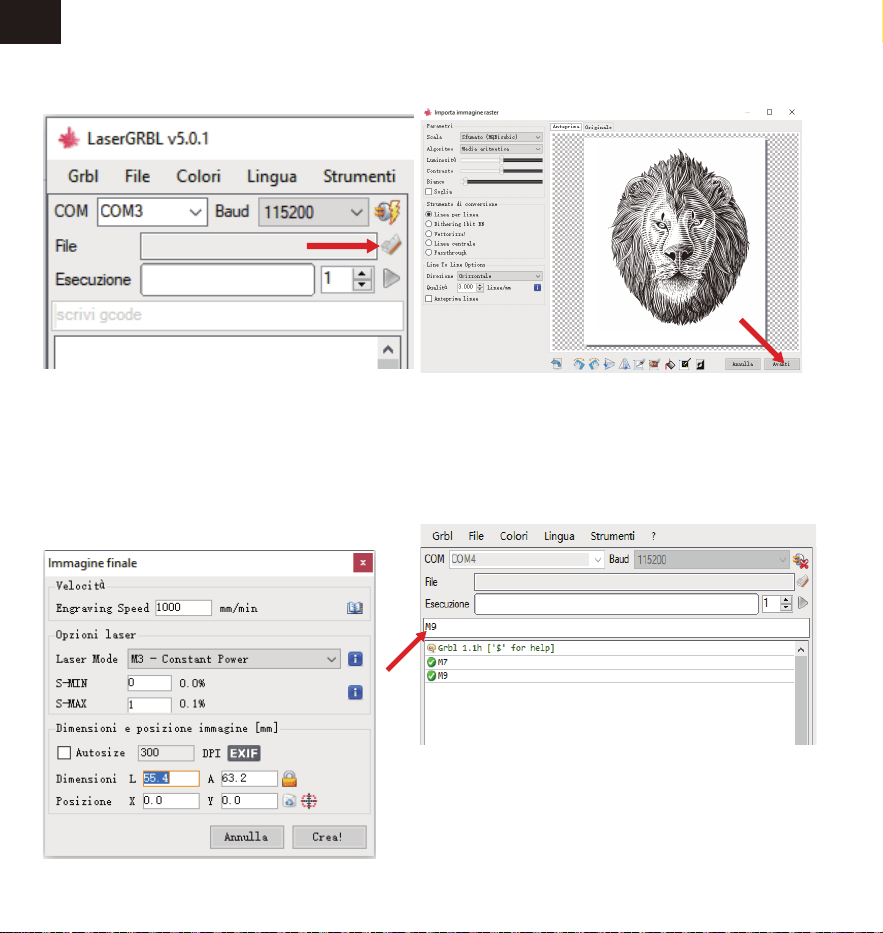The height and width of the screenshot is (933, 883).
Task: Click blue info icon next to Qualità
Action: tap(537, 287)
